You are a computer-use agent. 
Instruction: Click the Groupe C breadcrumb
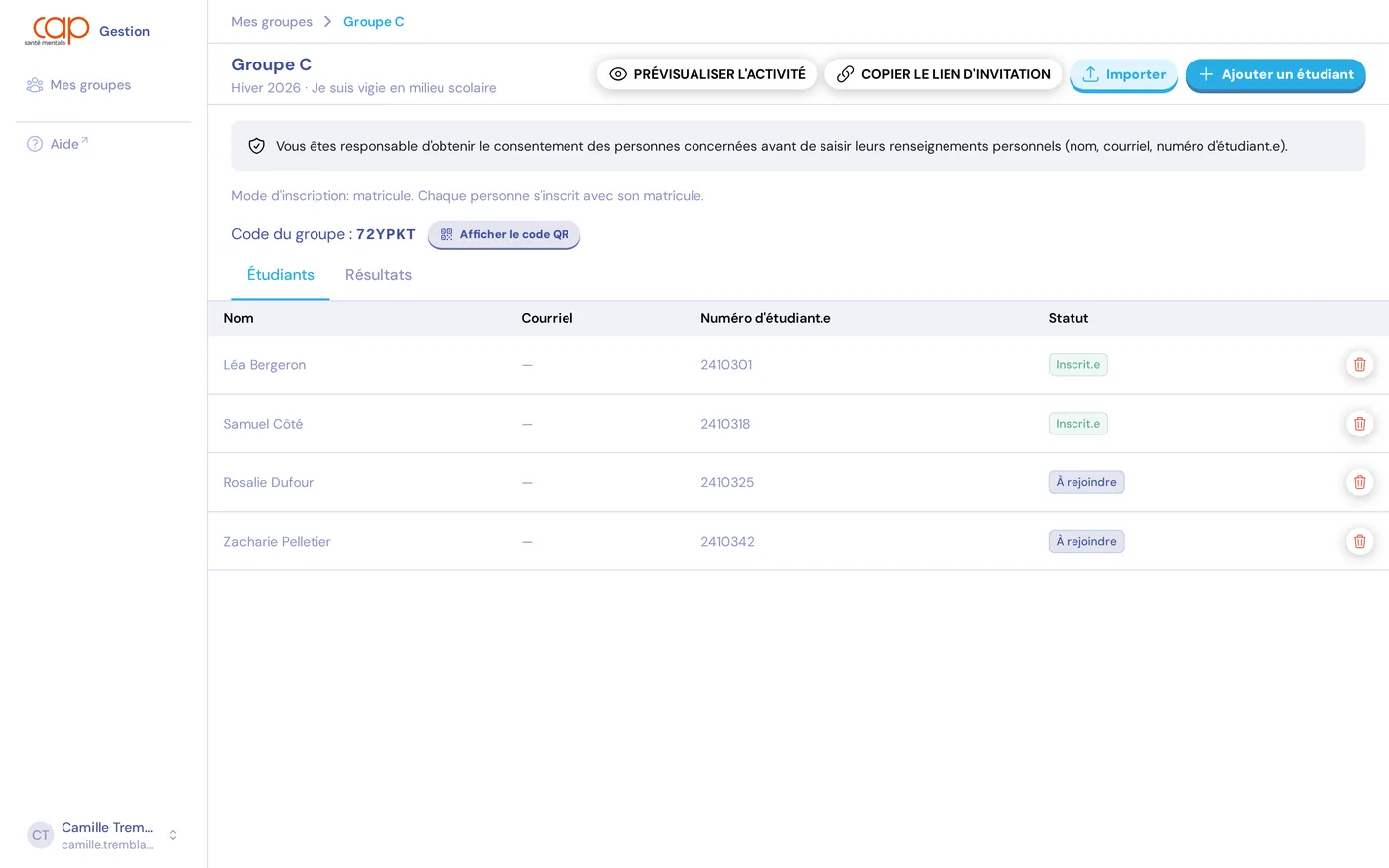click(x=374, y=22)
